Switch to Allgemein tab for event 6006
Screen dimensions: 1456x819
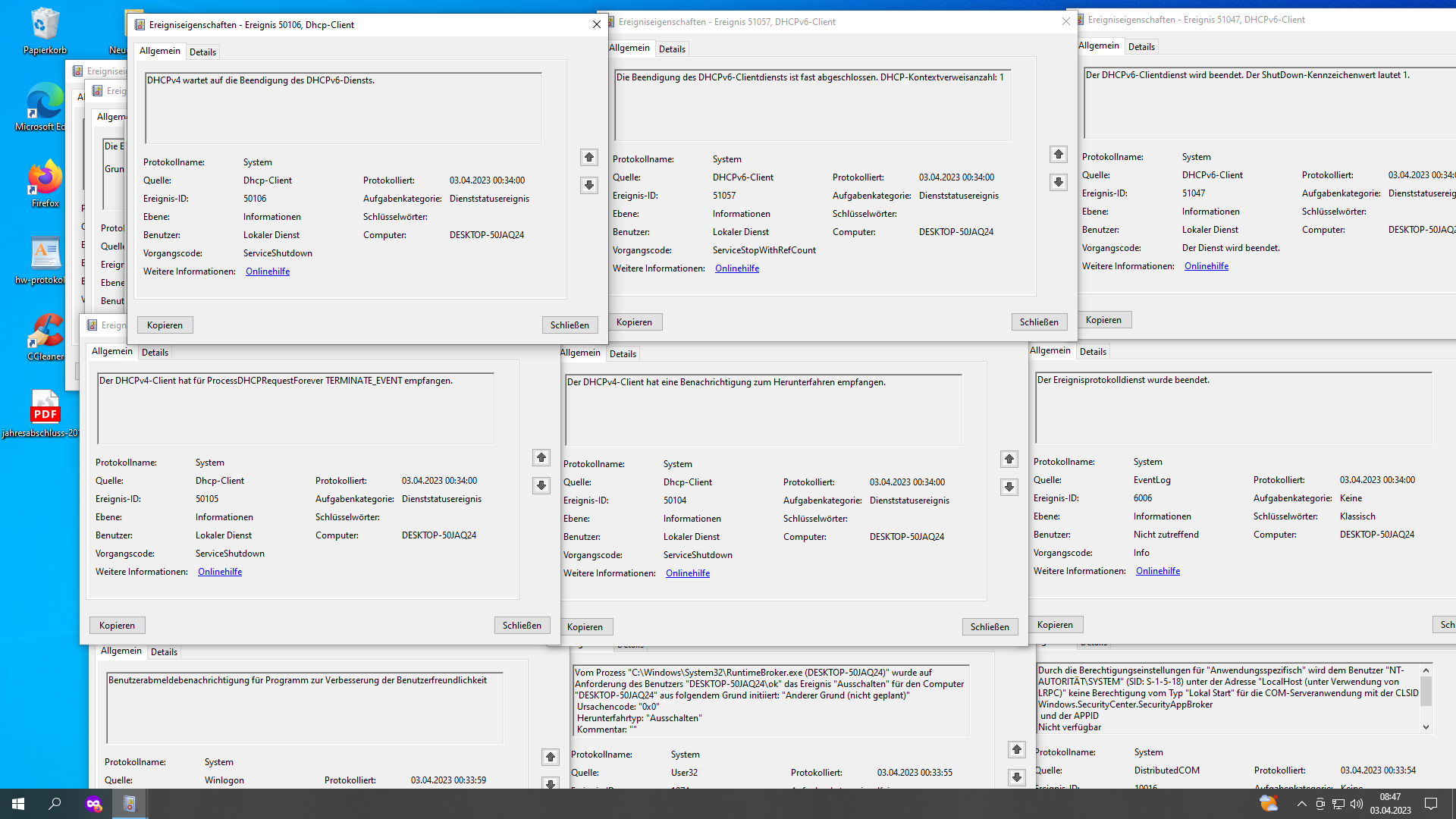[x=1050, y=350]
